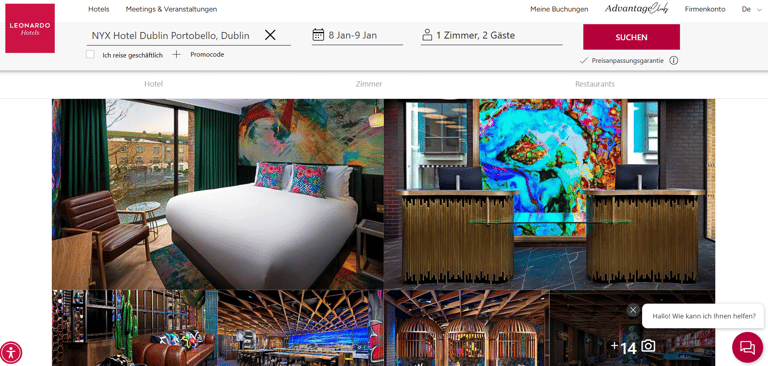The image size is (768, 366).
Task: Open the lounge photo with cactus
Action: coord(135,328)
